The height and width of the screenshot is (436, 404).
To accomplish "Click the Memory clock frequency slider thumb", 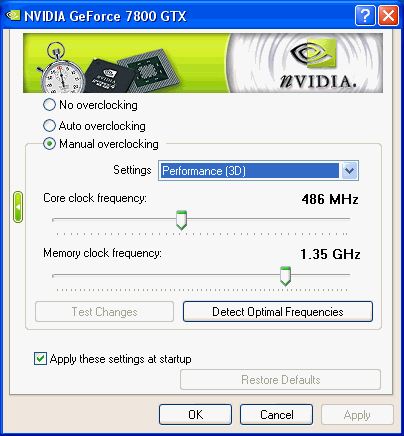I will pyautogui.click(x=285, y=276).
